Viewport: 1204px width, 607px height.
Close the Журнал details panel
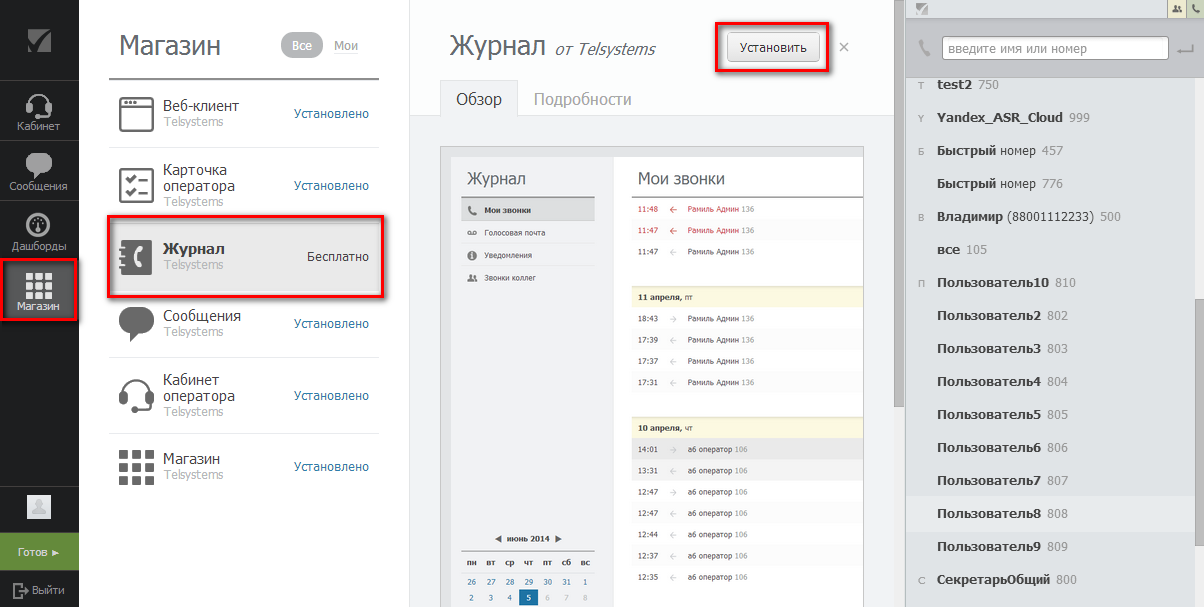point(844,47)
